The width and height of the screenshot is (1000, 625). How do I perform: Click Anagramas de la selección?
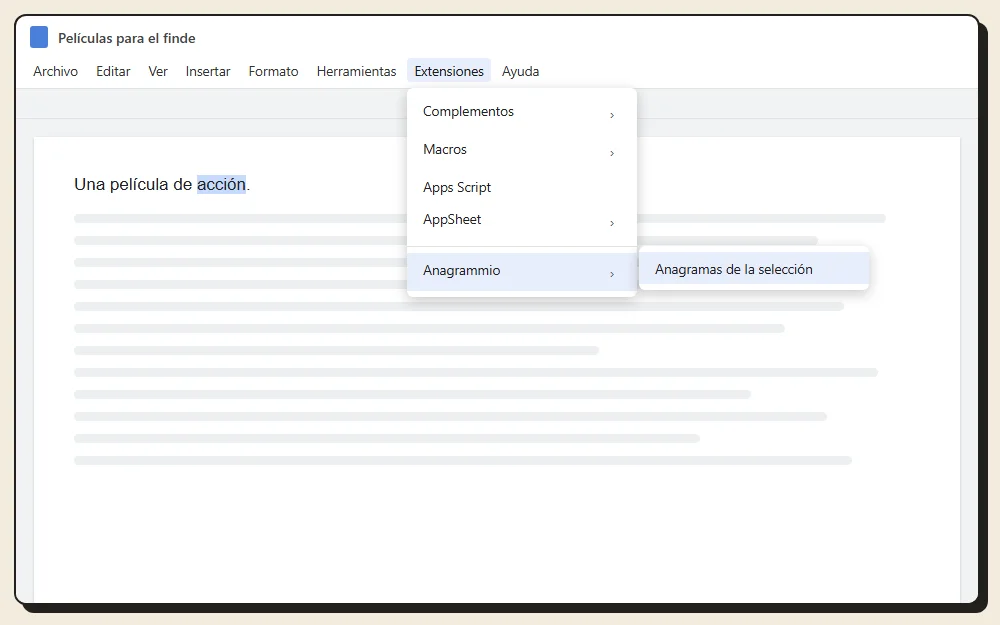pos(754,269)
